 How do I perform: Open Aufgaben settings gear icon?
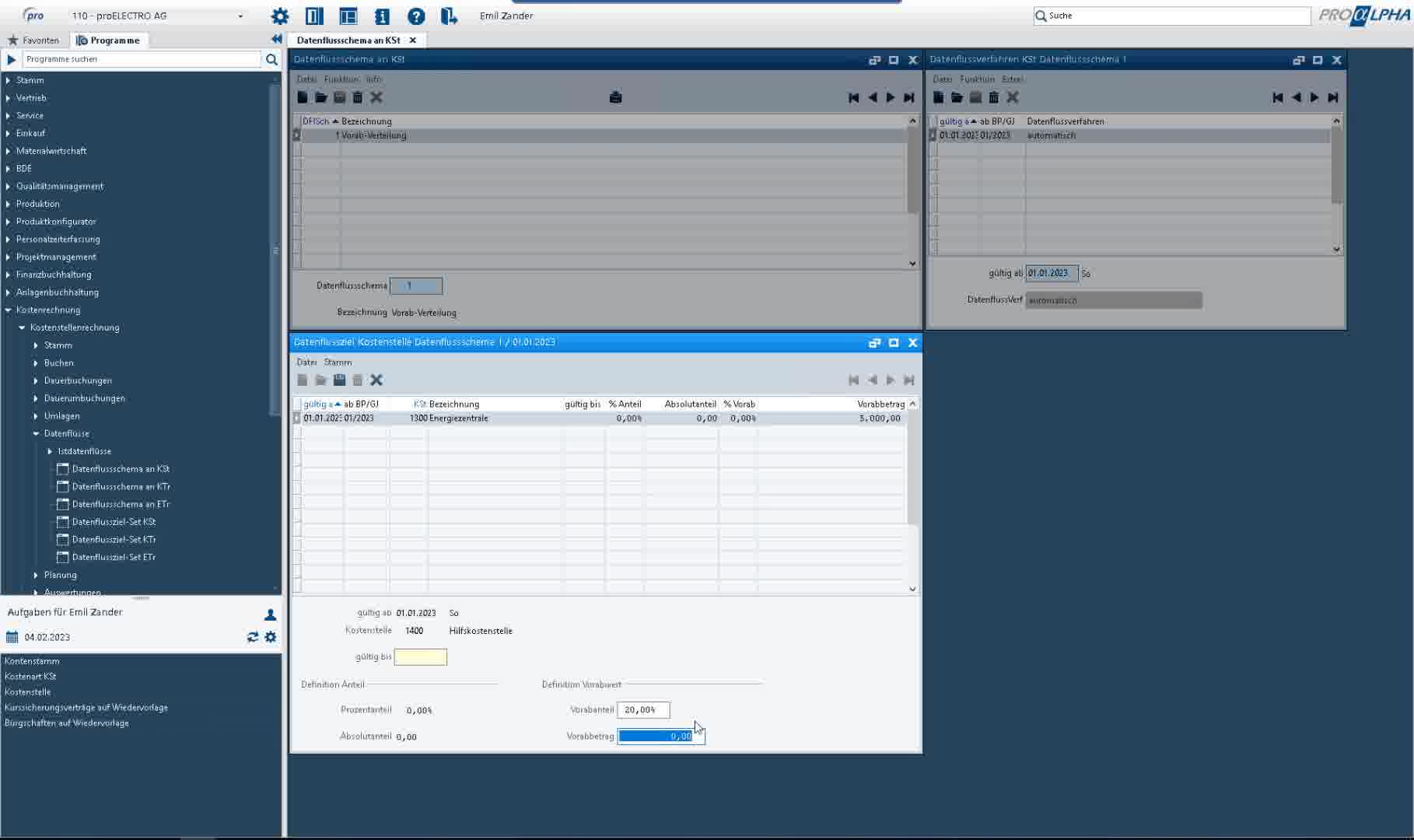(x=271, y=637)
